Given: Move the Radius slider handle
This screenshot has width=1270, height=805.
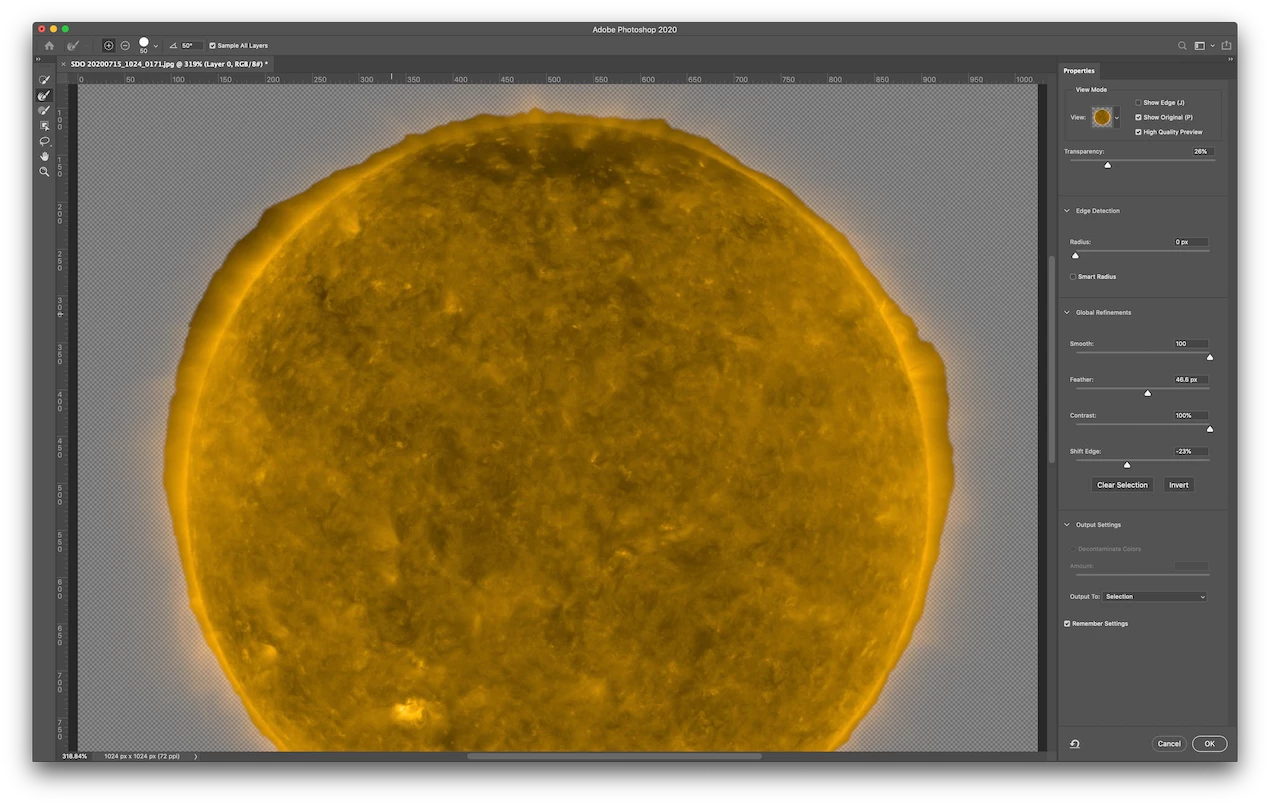Looking at the screenshot, I should click(x=1075, y=256).
